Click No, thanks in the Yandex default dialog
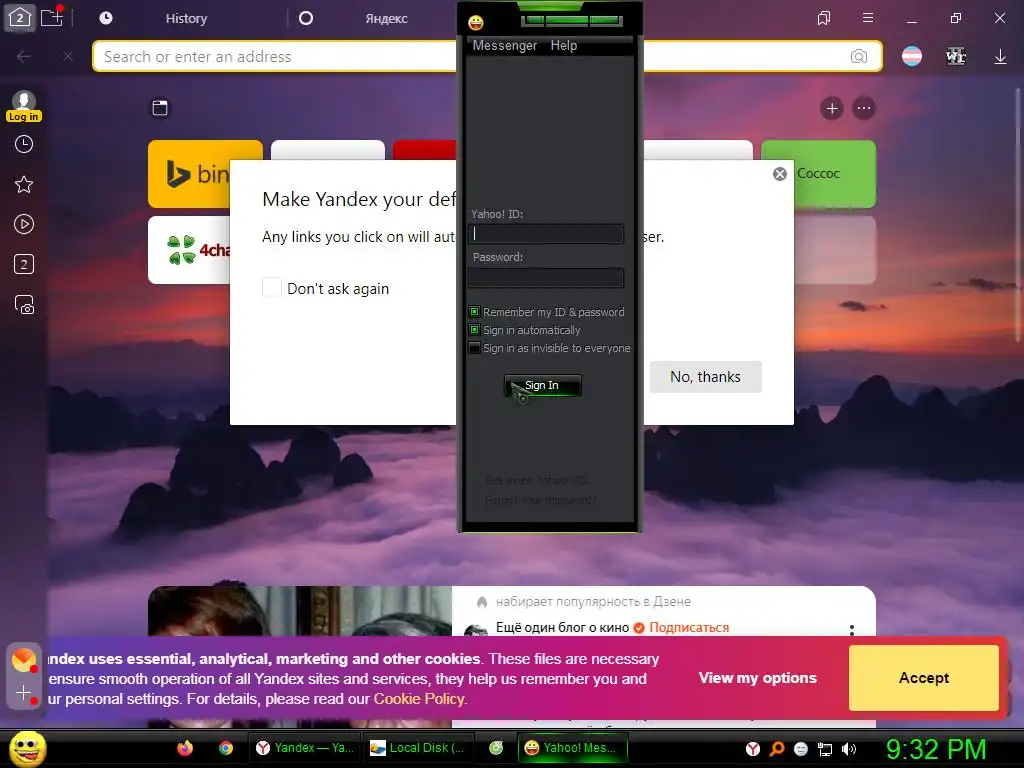This screenshot has height=768, width=1024. [705, 377]
